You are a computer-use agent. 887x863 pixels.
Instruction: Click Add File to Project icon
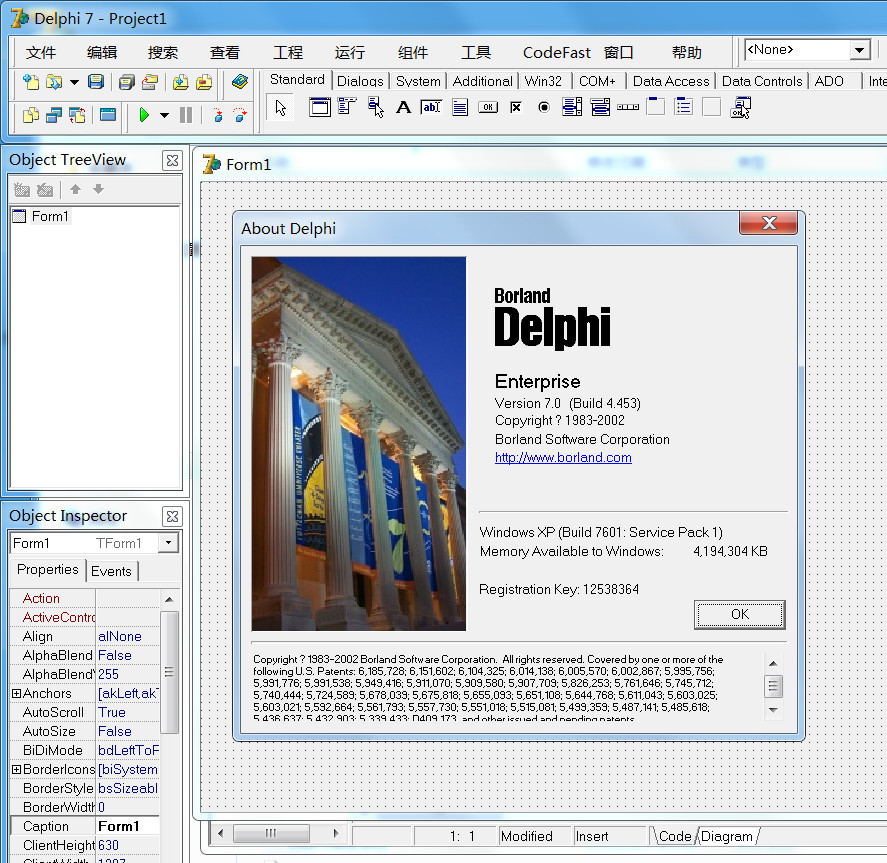pos(180,83)
